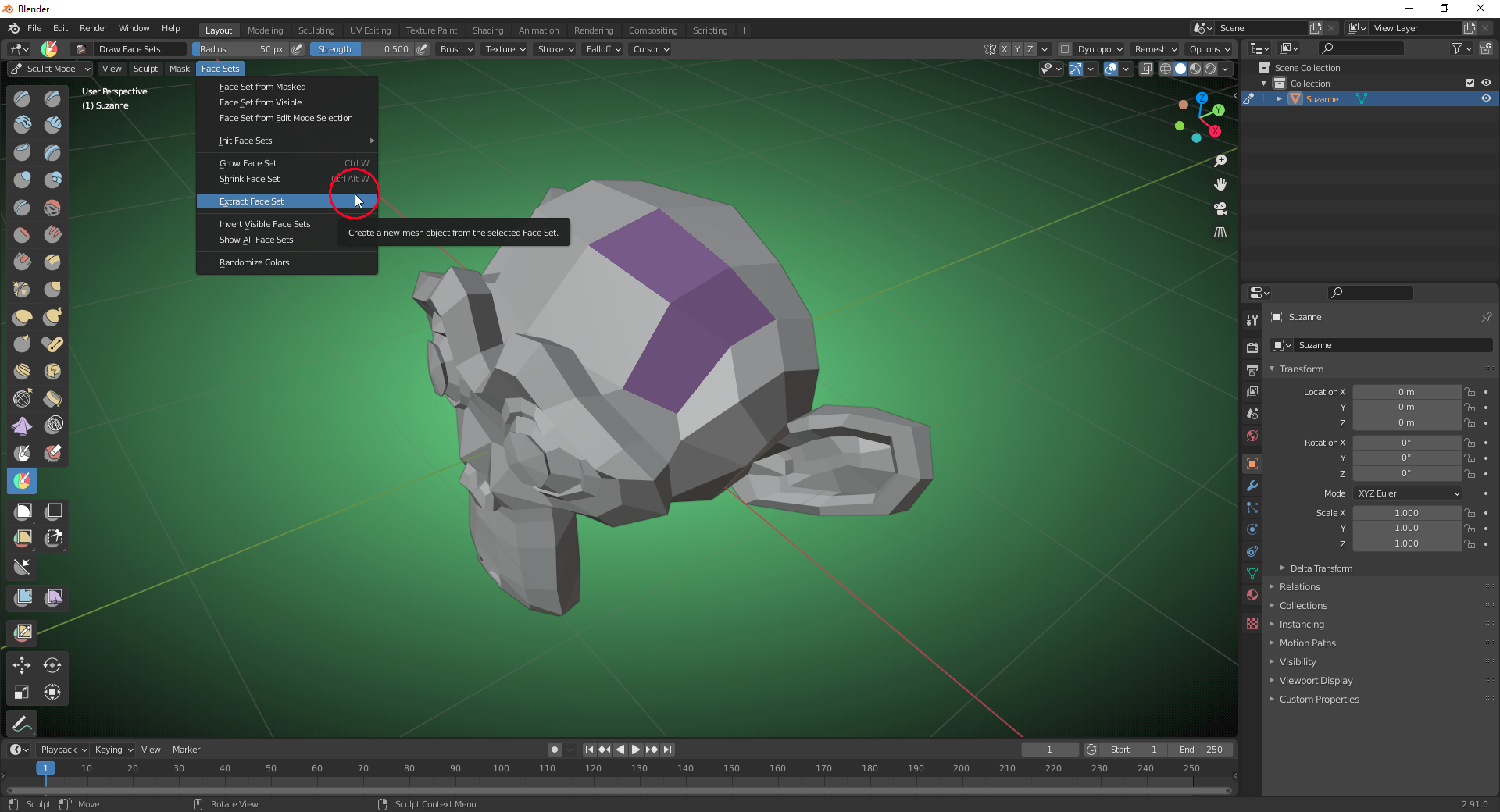Toggle auto keying record button

(555, 750)
